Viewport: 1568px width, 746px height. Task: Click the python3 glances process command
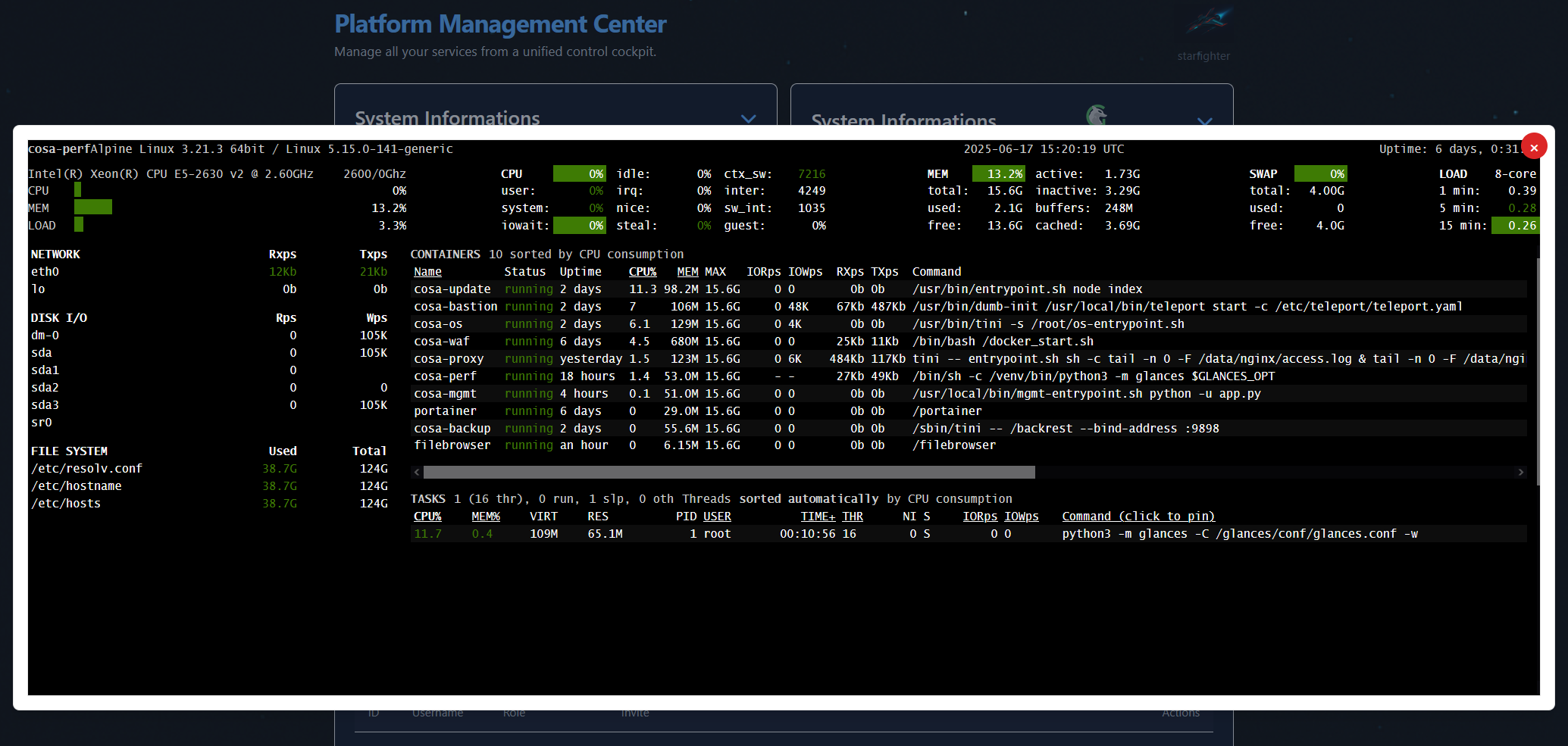click(x=1240, y=533)
